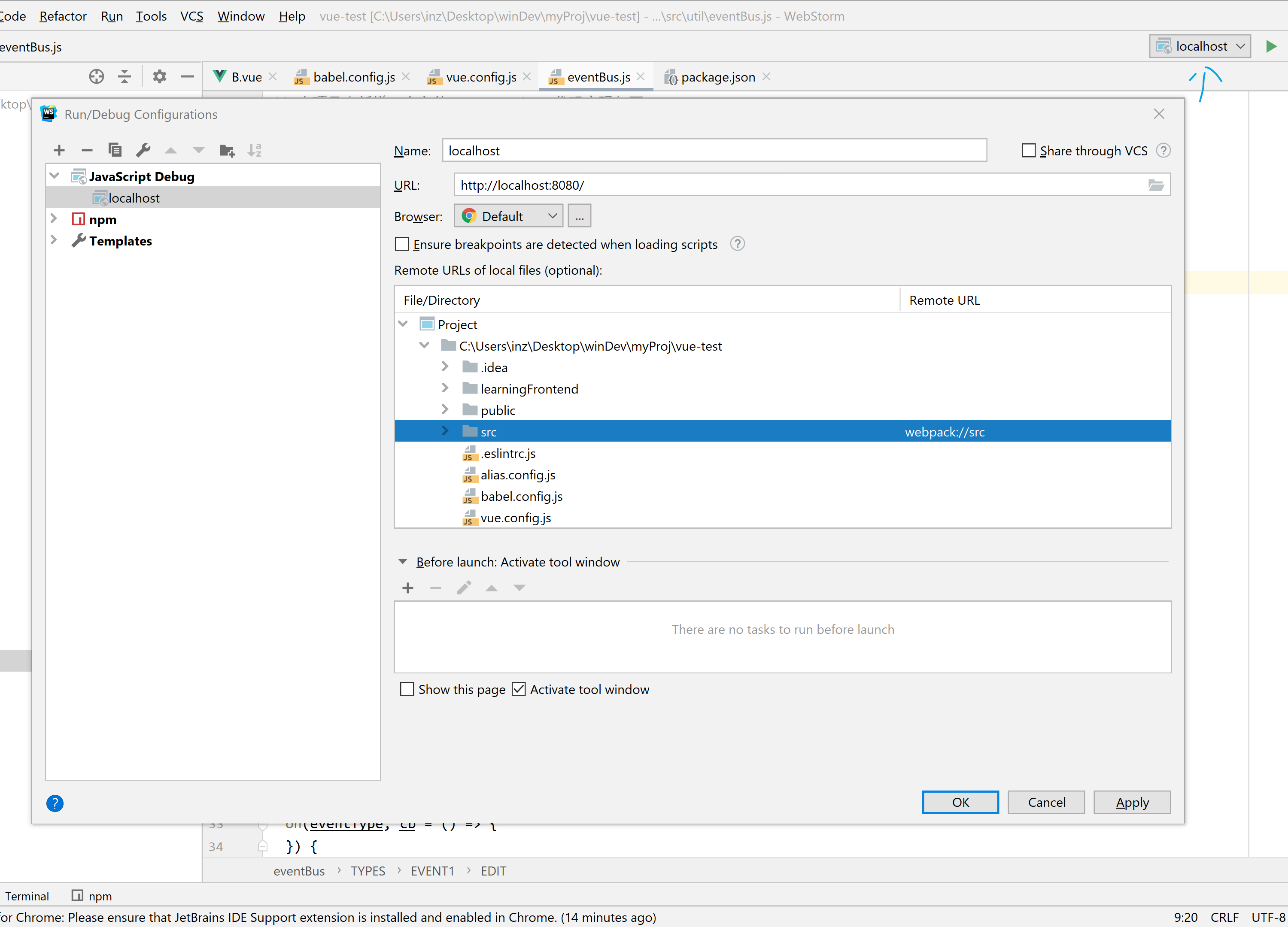Image resolution: width=1288 pixels, height=927 pixels.
Task: Open editor tab settings gear
Action: pos(160,76)
